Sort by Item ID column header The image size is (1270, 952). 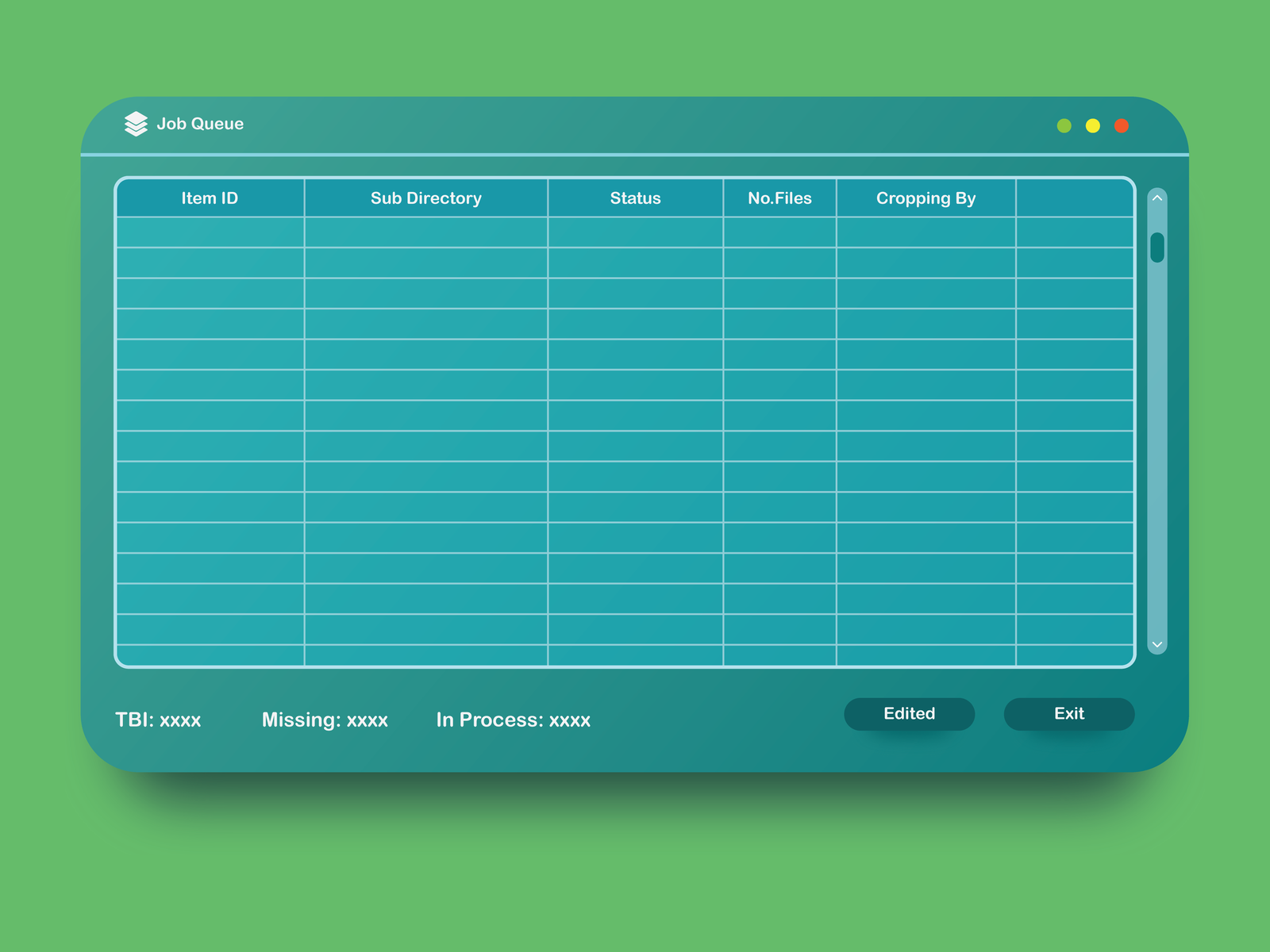click(x=210, y=198)
